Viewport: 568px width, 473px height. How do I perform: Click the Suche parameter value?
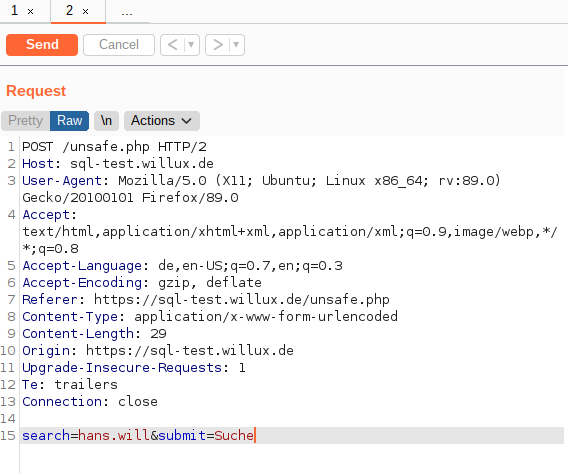[x=234, y=436]
